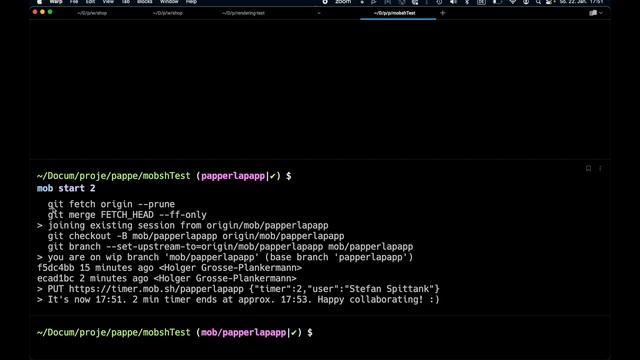Click the 'joining existing session' output line
Viewport: 640px width, 360px height.
pyautogui.click(x=183, y=225)
